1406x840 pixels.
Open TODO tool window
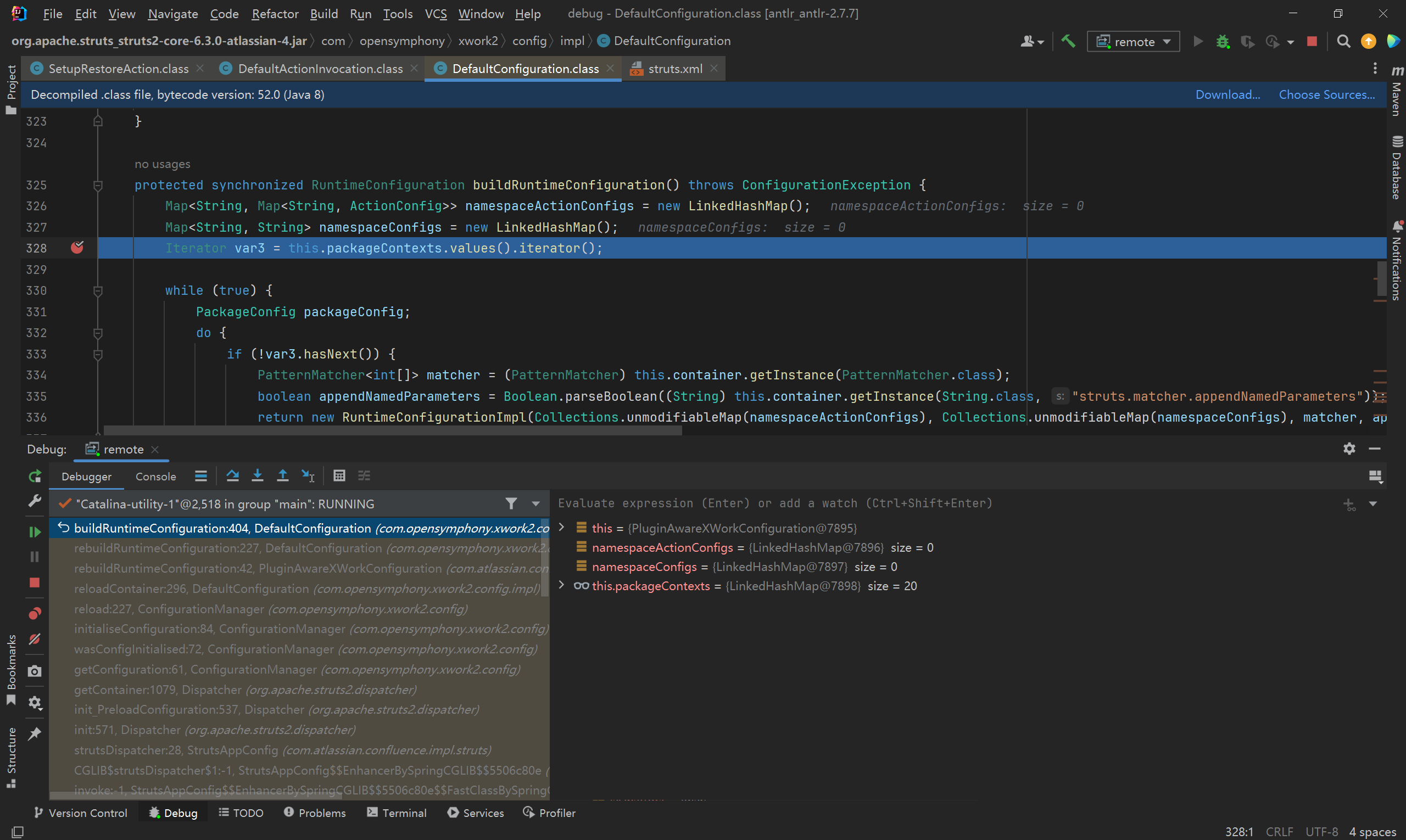click(241, 813)
